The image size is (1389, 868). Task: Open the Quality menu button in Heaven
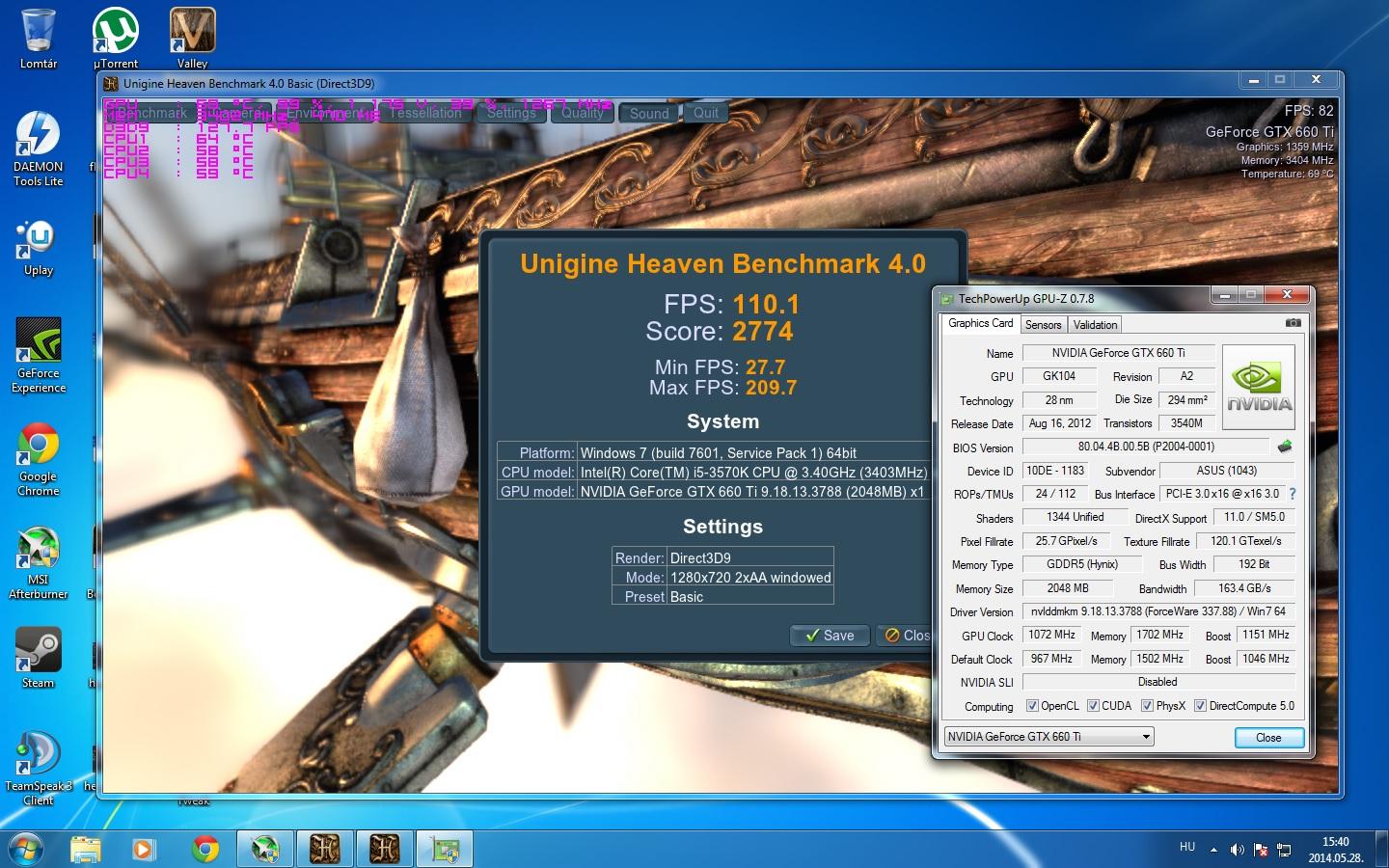click(x=582, y=113)
